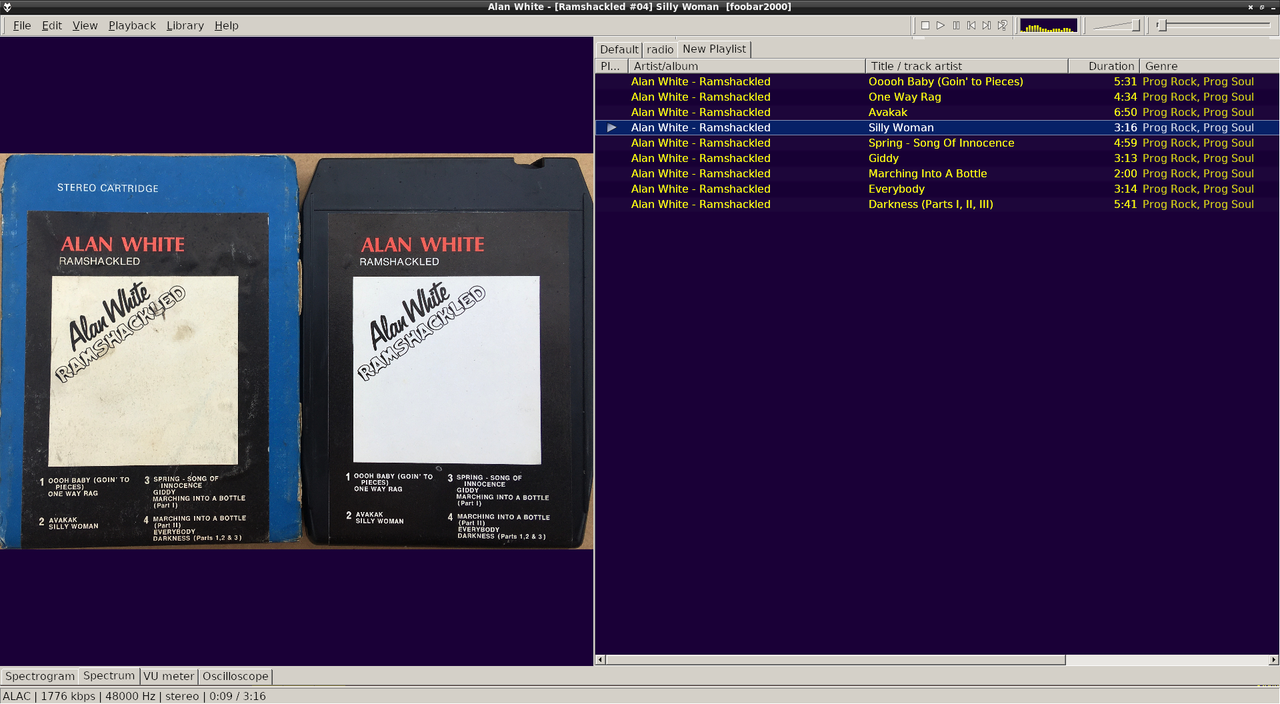Sort by the Genre column header

[x=1209, y=66]
